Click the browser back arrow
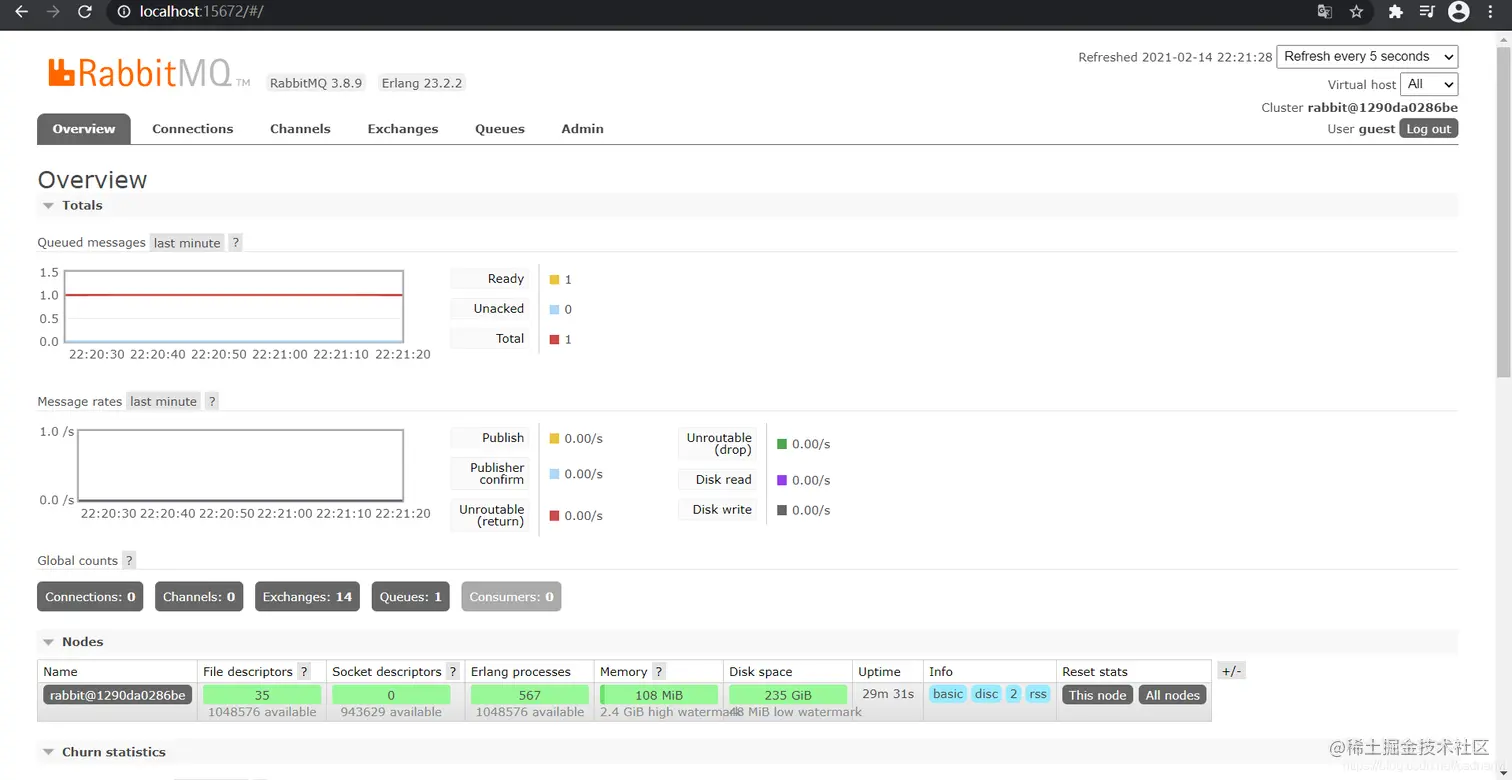Screen dimensions: 1512x780 pos(21,12)
